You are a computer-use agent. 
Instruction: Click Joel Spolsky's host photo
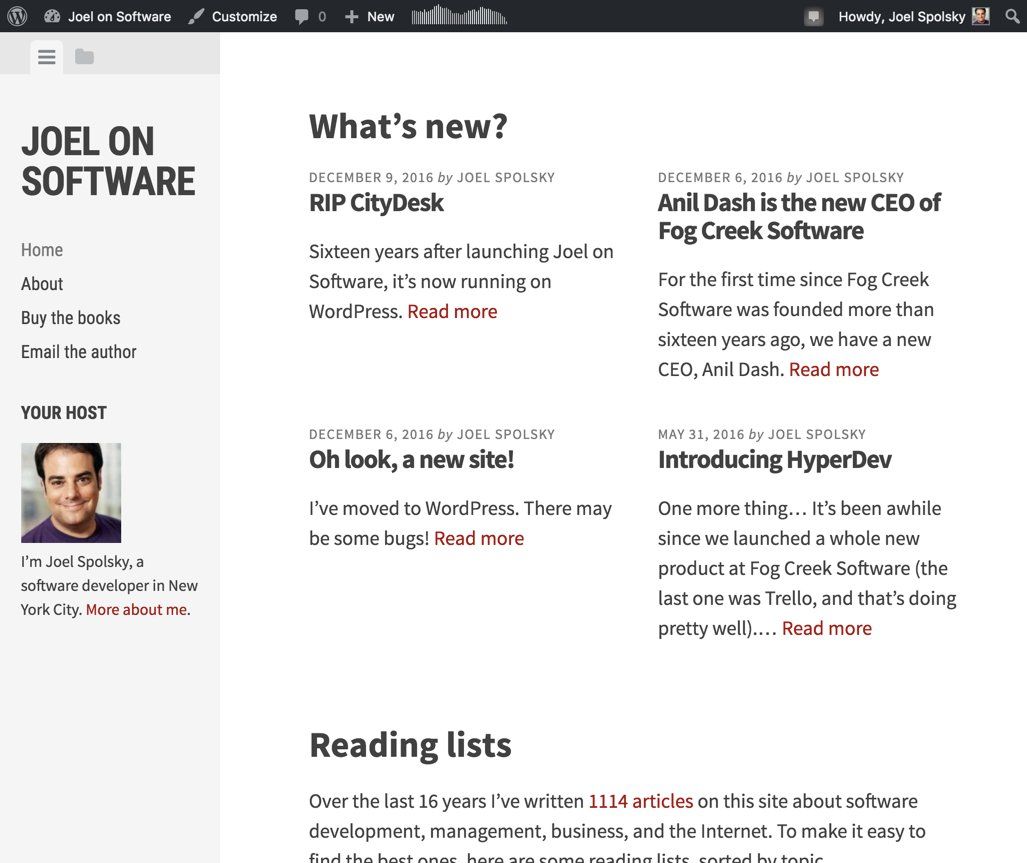pos(71,493)
